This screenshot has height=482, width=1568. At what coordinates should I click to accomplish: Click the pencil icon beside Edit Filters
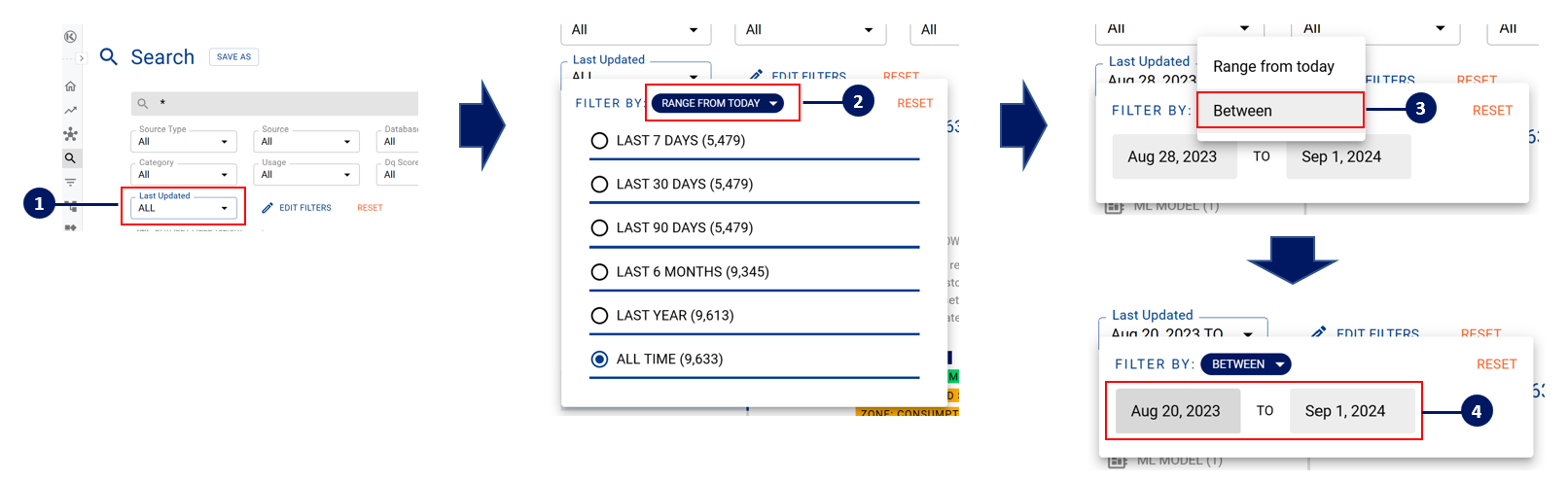tap(267, 208)
